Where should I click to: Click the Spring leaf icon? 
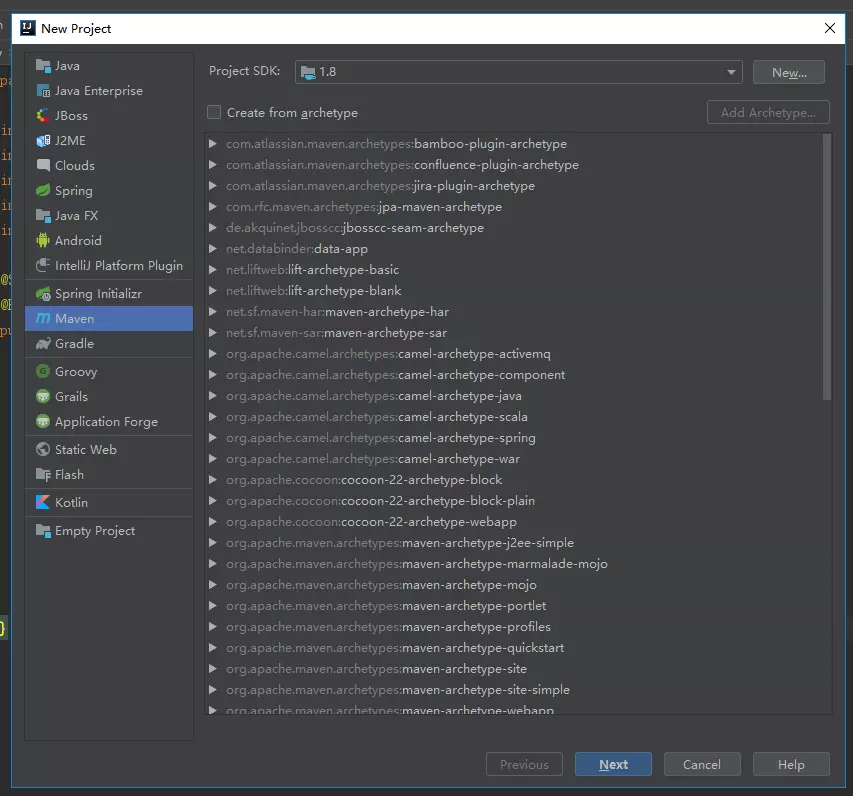point(43,190)
